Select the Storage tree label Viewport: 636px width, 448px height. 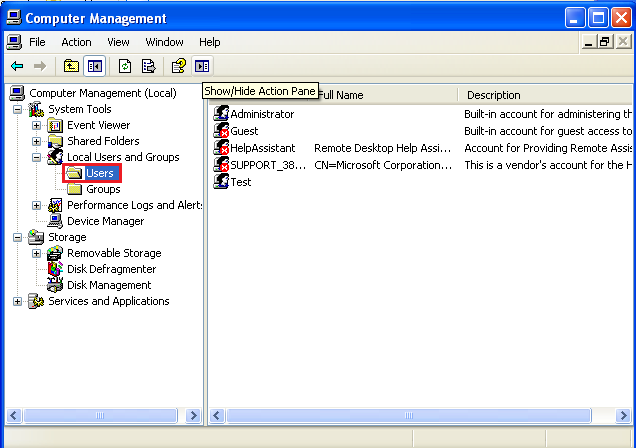pos(67,237)
